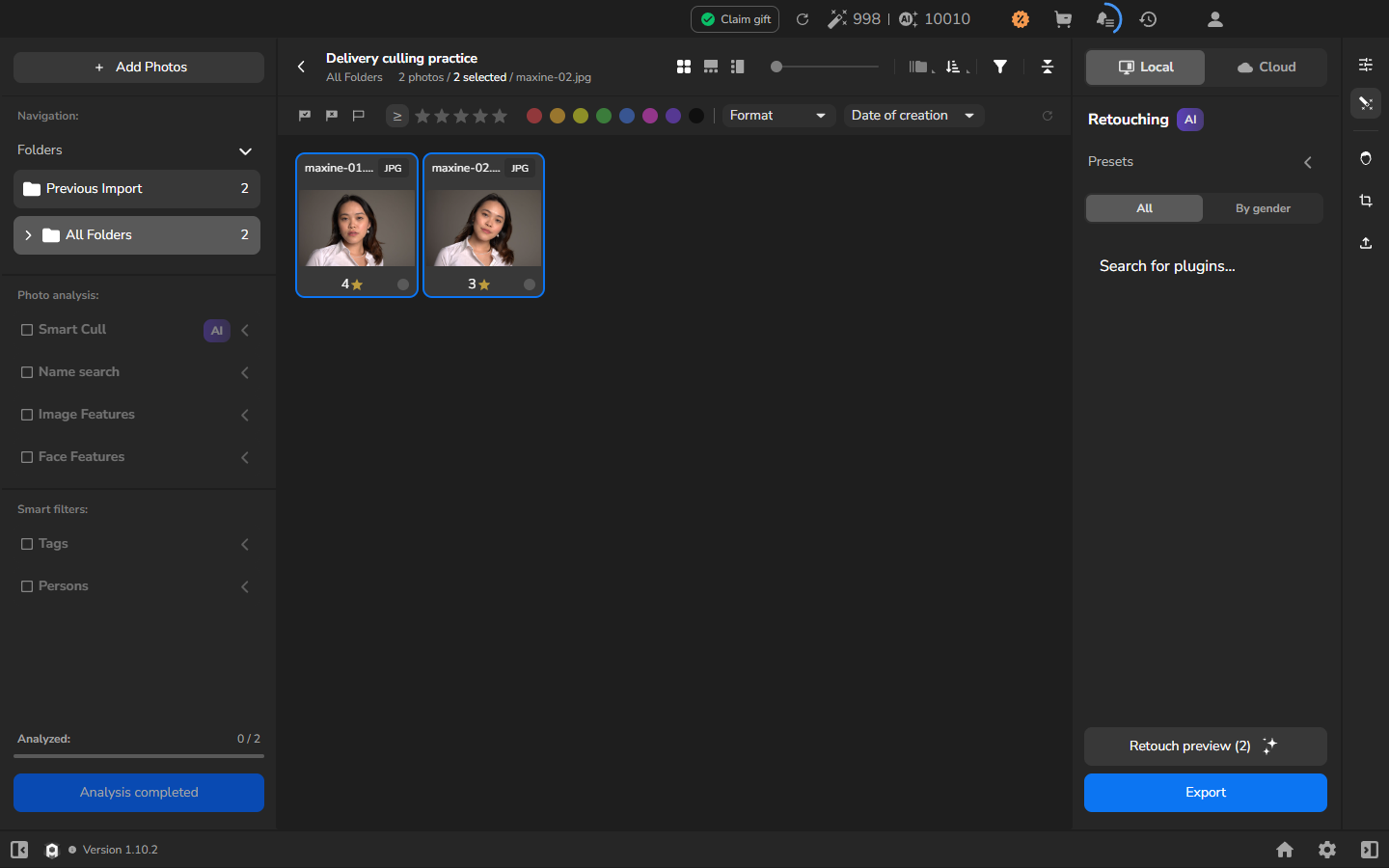This screenshot has width=1389, height=868.
Task: Enable the Smart Cull checkbox
Action: coord(27,330)
